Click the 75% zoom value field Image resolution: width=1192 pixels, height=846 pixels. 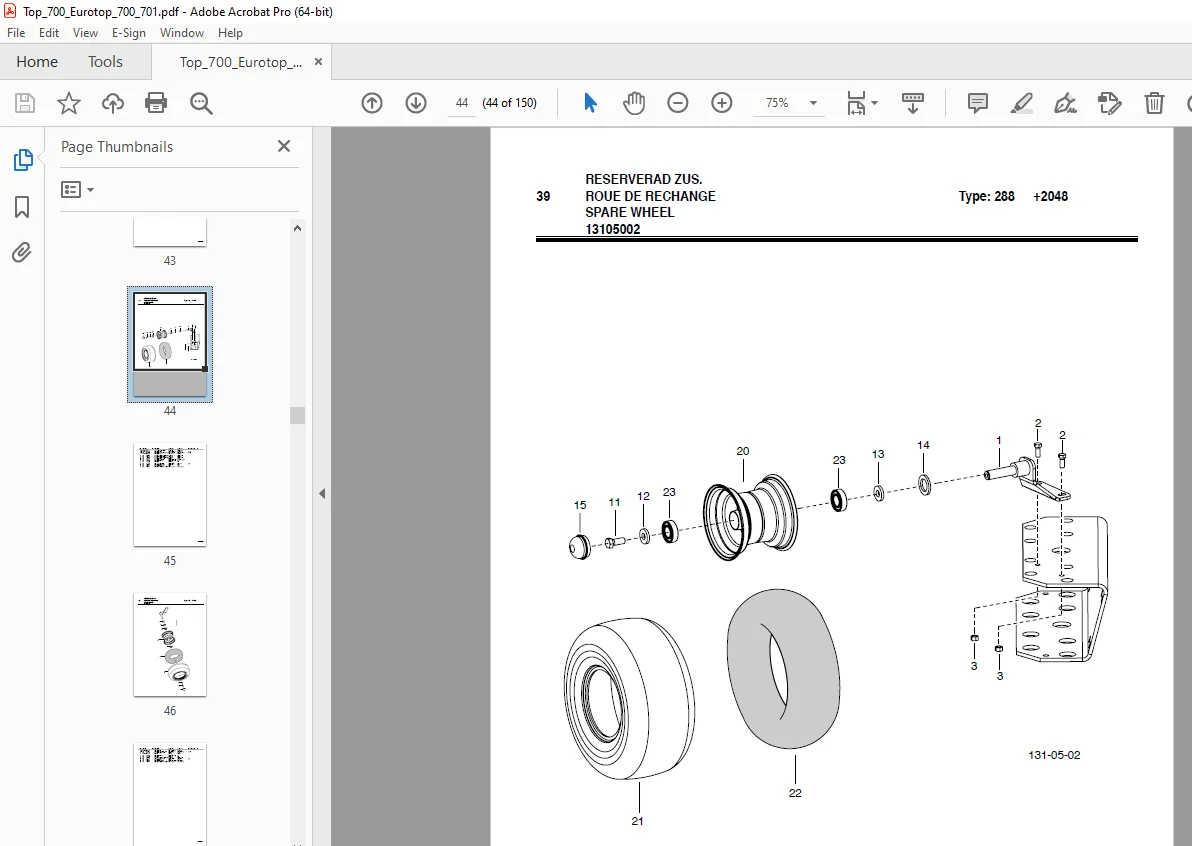click(777, 103)
